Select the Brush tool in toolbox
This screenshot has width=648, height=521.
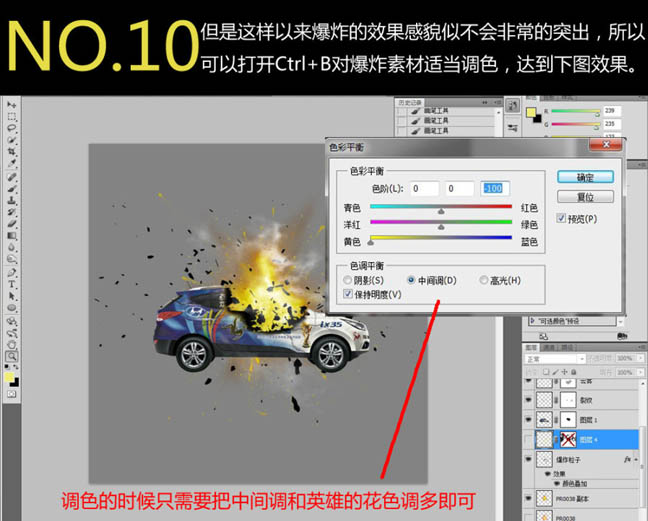(12, 189)
